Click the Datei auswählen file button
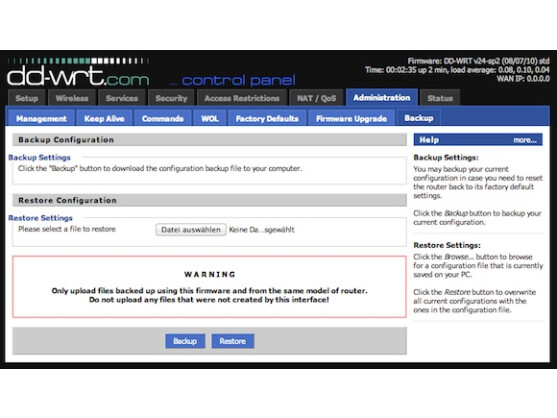 tap(191, 230)
